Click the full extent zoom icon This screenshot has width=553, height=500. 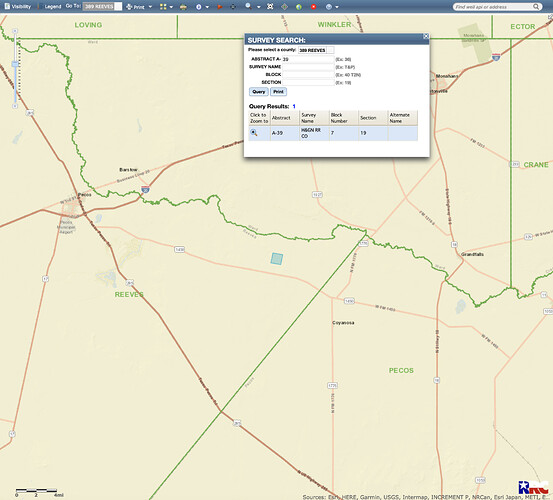270,7
